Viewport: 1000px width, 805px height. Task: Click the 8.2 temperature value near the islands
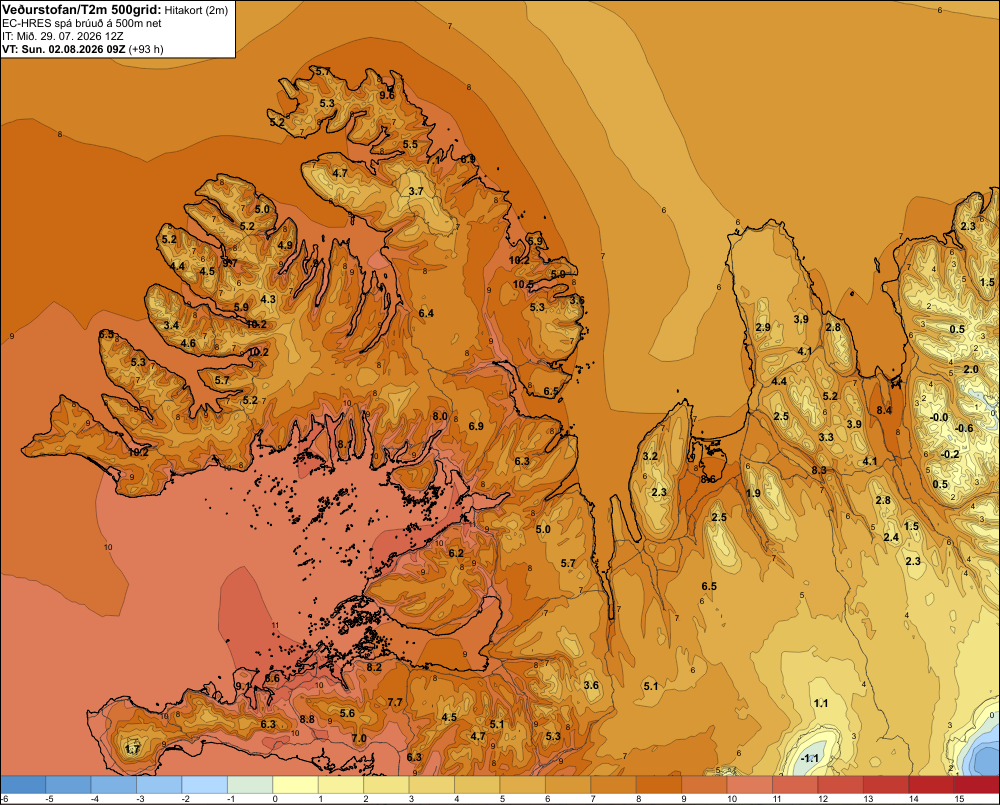[x=374, y=667]
